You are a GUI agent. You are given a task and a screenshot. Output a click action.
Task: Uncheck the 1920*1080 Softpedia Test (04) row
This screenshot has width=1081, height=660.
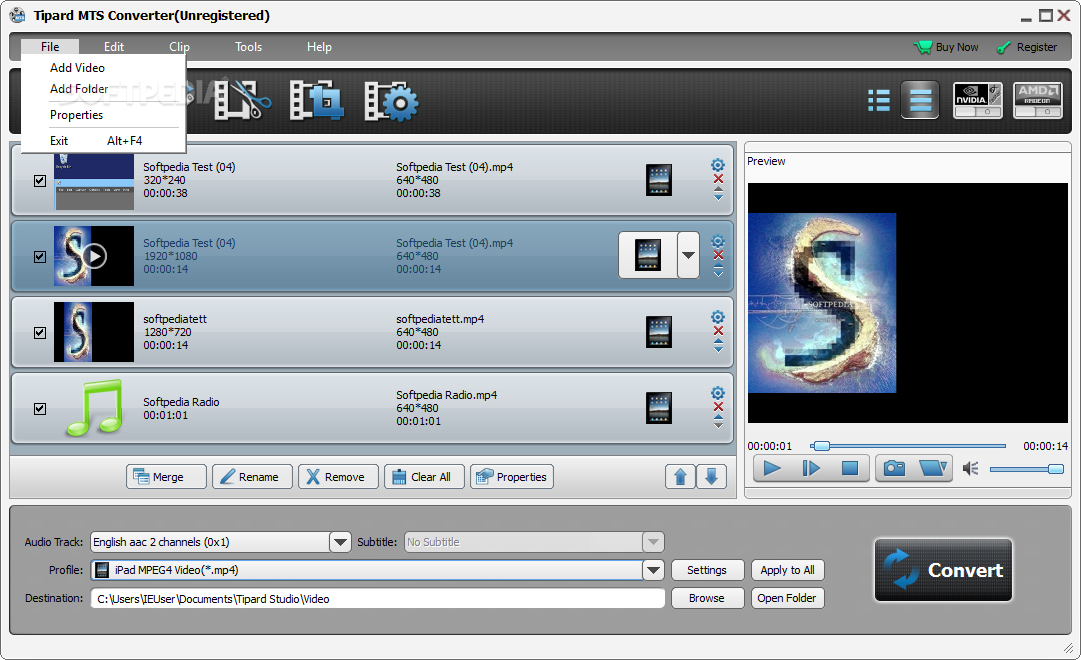pyautogui.click(x=40, y=257)
